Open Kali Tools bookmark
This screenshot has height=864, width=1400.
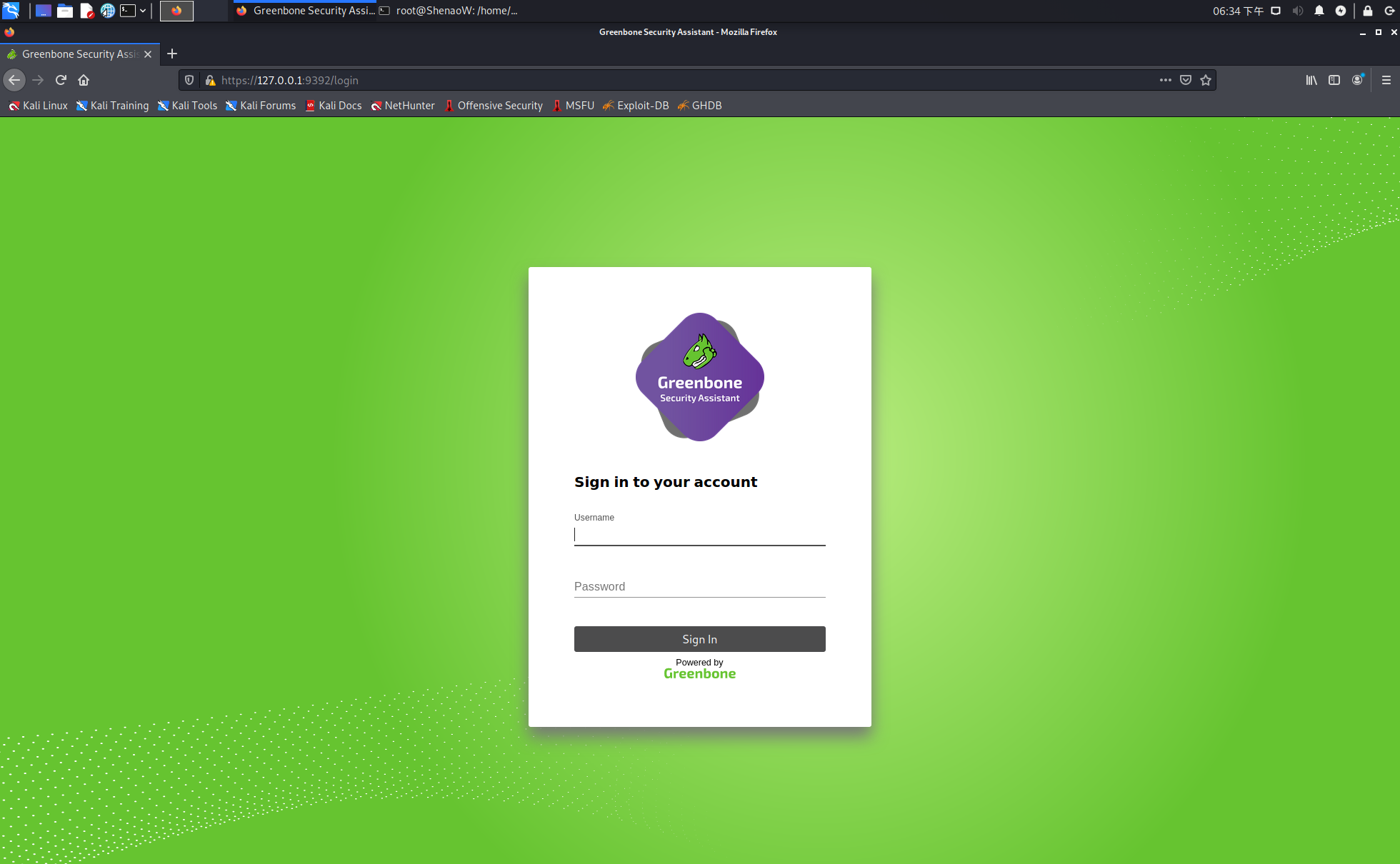pos(187,106)
